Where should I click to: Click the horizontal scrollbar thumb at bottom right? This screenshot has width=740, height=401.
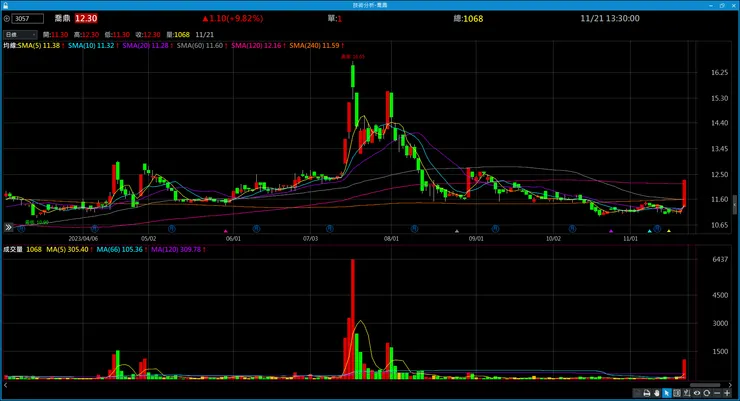pos(705,385)
